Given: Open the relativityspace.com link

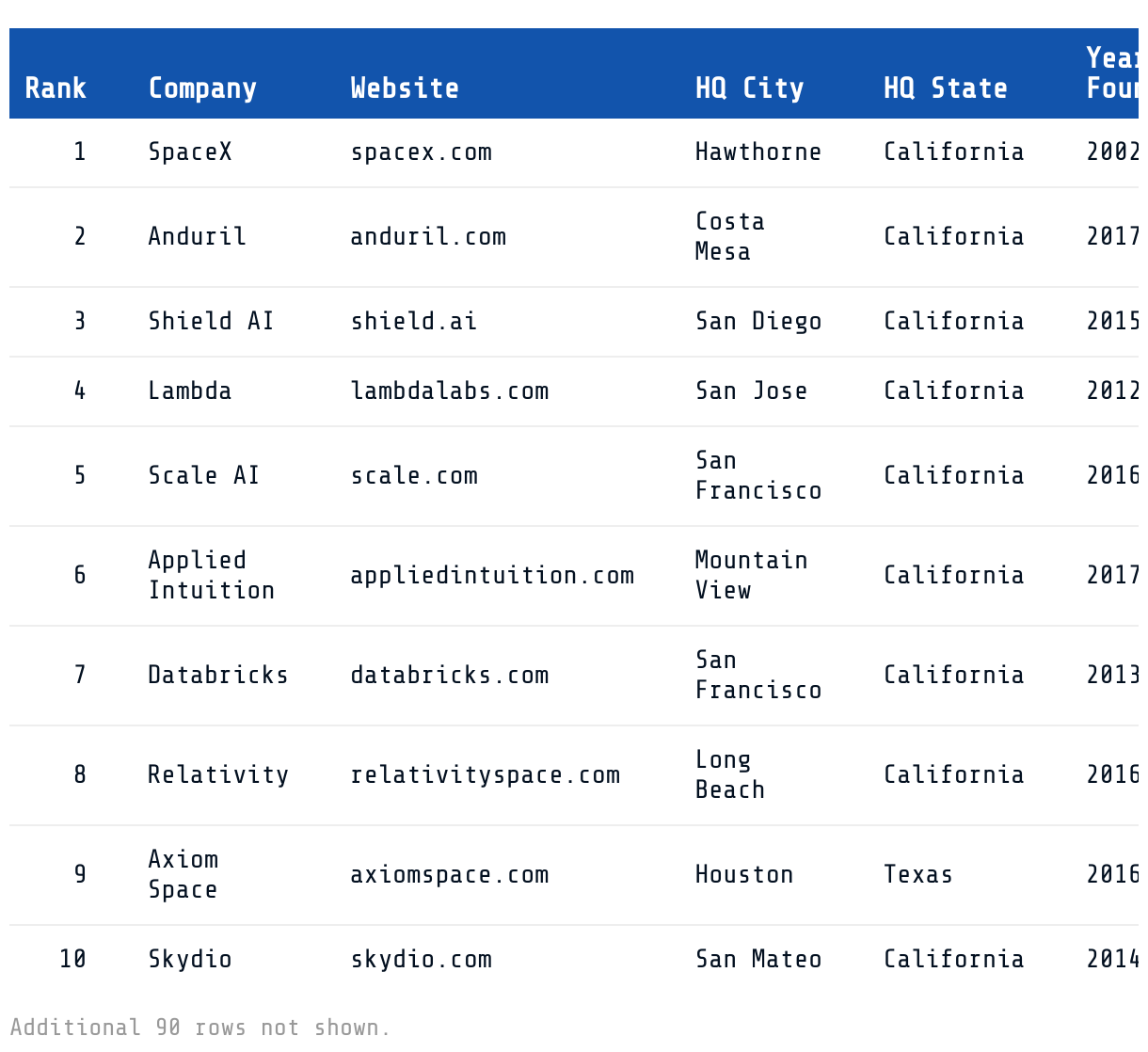Looking at the screenshot, I should (485, 775).
